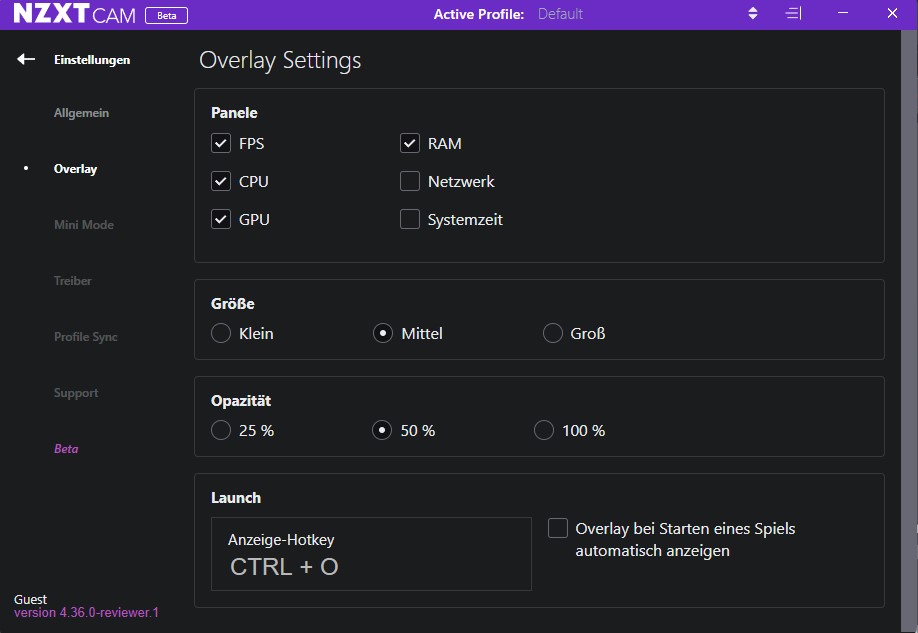
Task: Open the Treiber settings section
Action: 73,280
